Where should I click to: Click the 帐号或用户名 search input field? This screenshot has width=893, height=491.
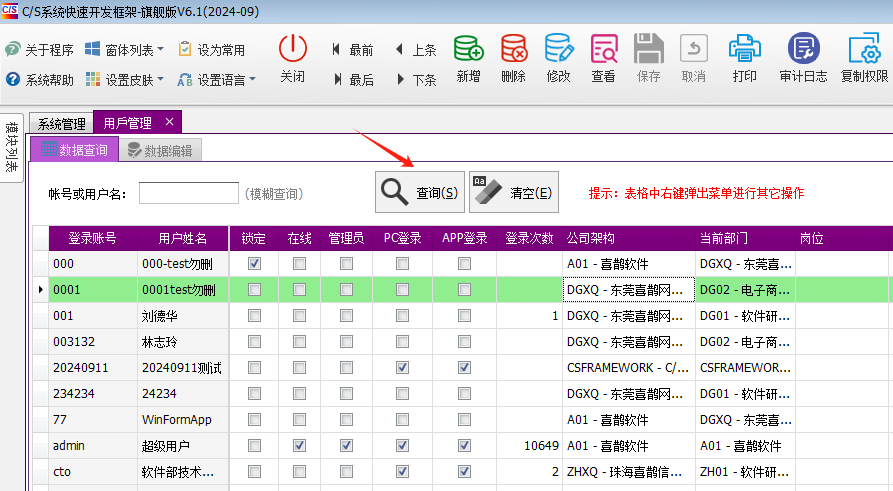[x=189, y=193]
